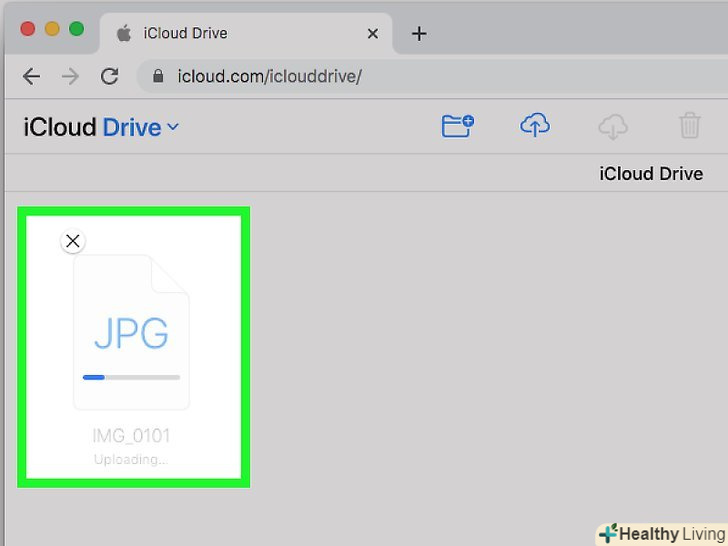Click the Apple logo favicon on the tab
This screenshot has width=728, height=546.
coord(124,33)
